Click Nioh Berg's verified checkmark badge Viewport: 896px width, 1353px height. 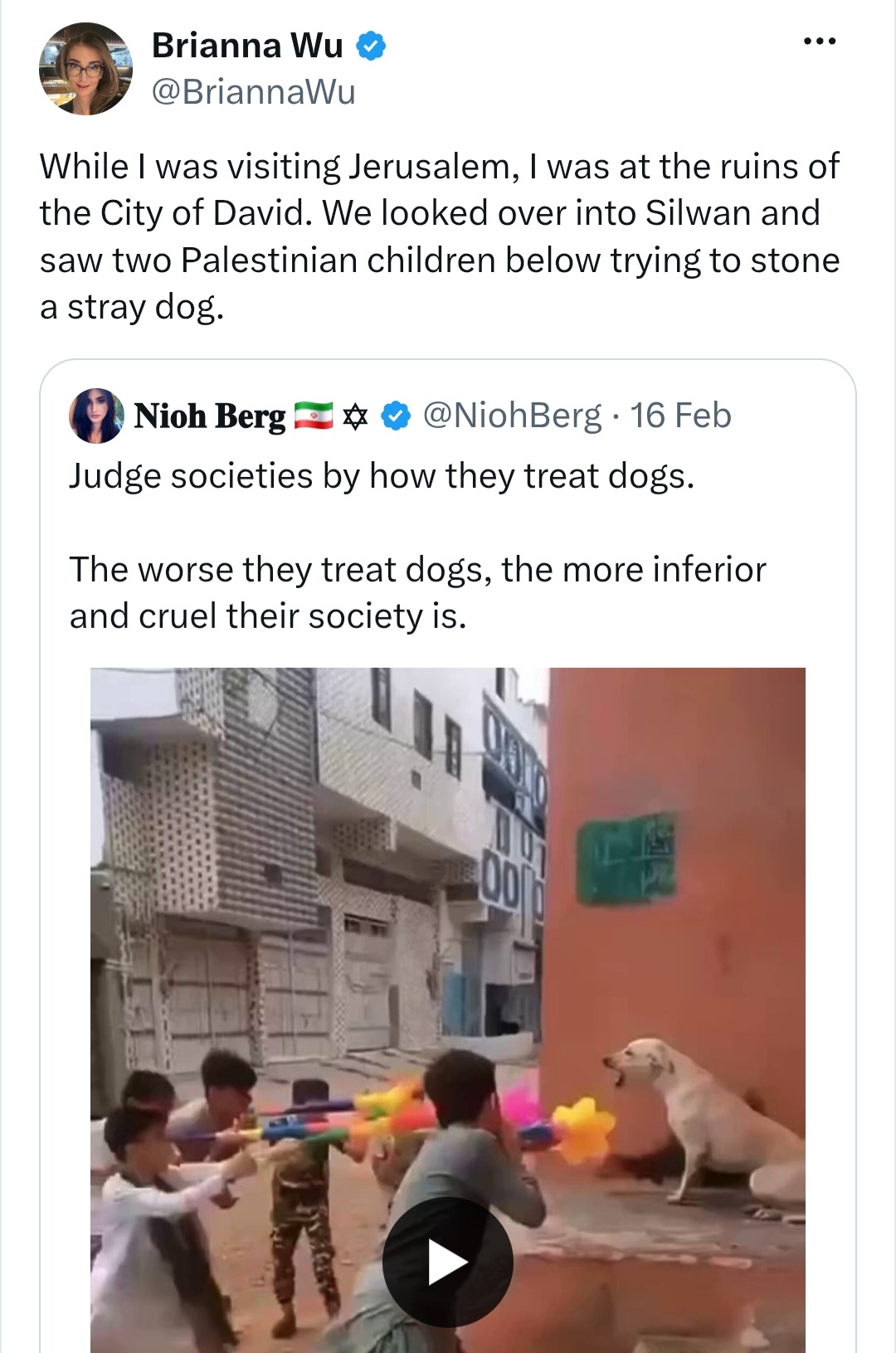396,416
